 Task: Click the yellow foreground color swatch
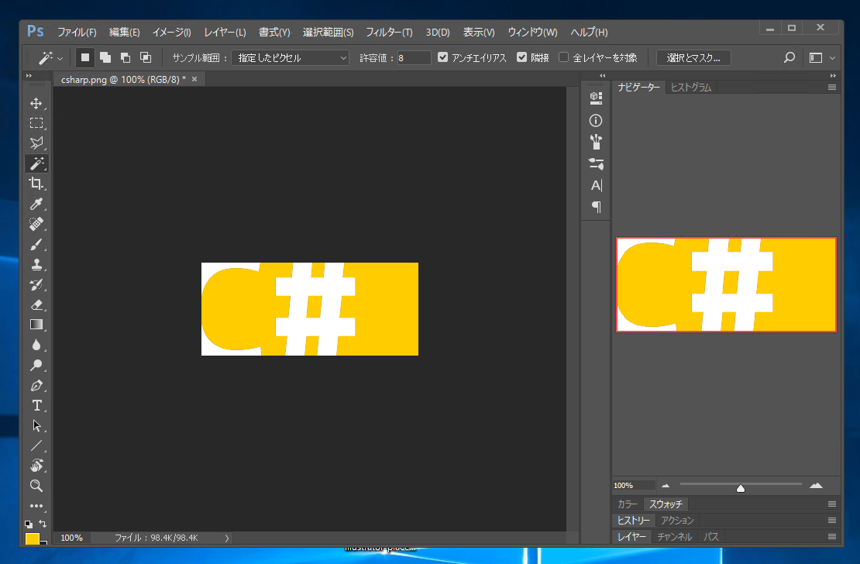[32, 538]
